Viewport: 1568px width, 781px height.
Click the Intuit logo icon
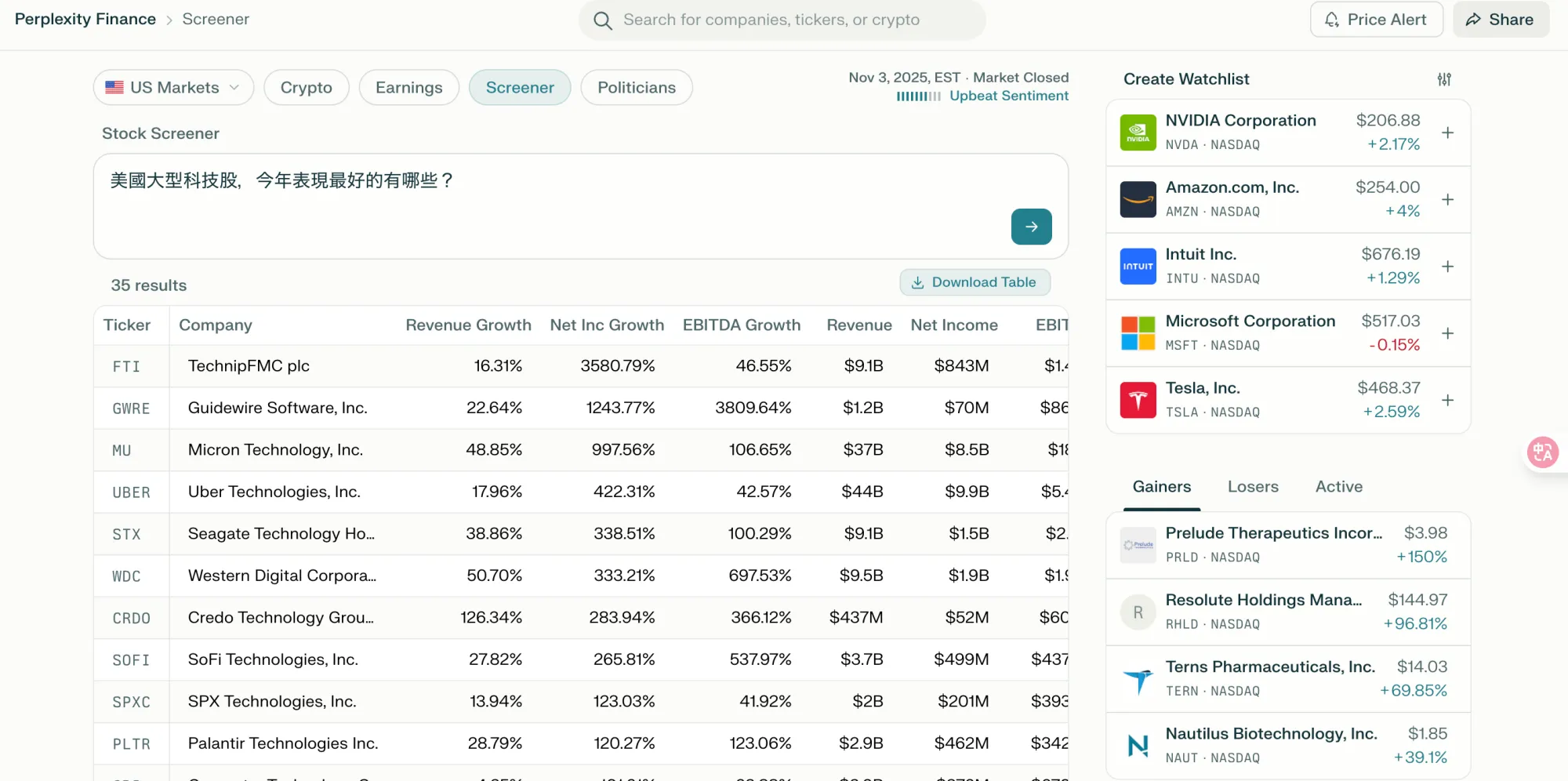tap(1138, 267)
